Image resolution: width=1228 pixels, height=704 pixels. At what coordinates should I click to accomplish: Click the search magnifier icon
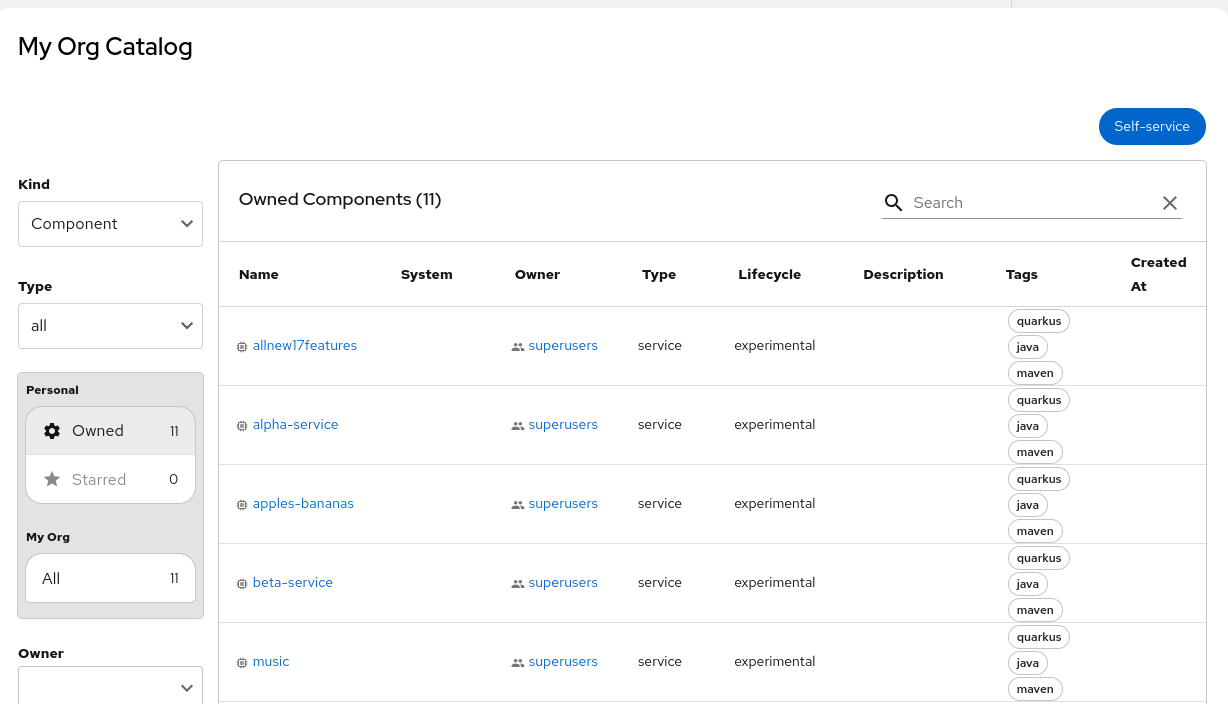click(893, 203)
